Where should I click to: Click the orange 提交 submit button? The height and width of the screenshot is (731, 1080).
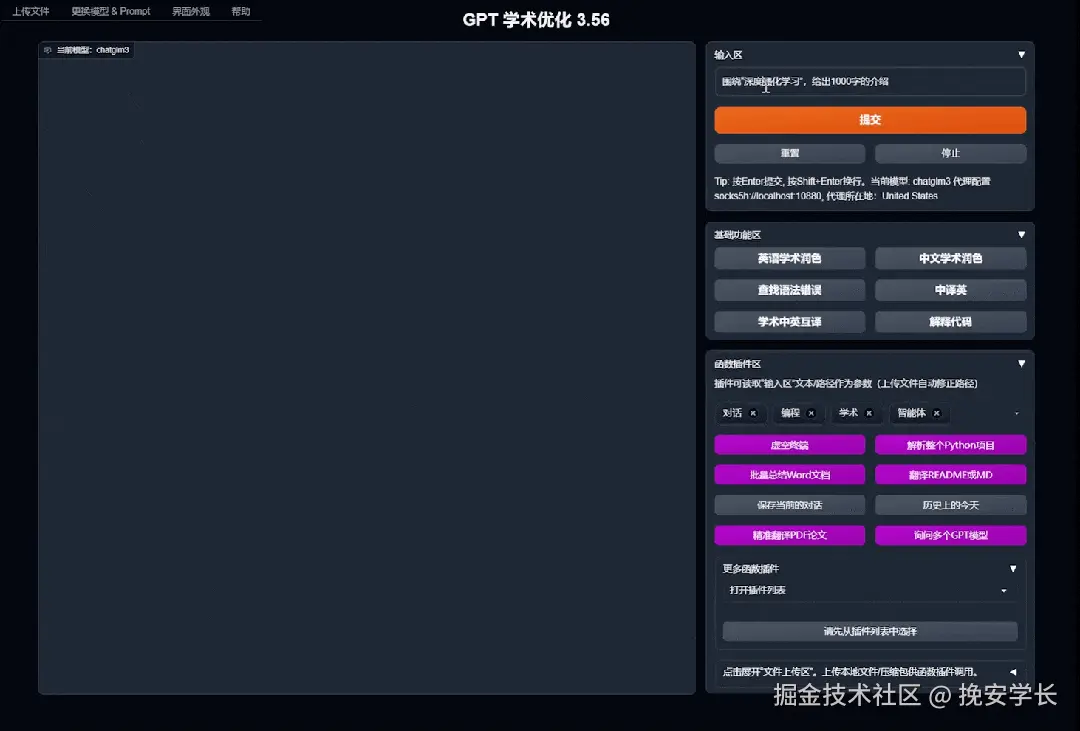coord(869,119)
